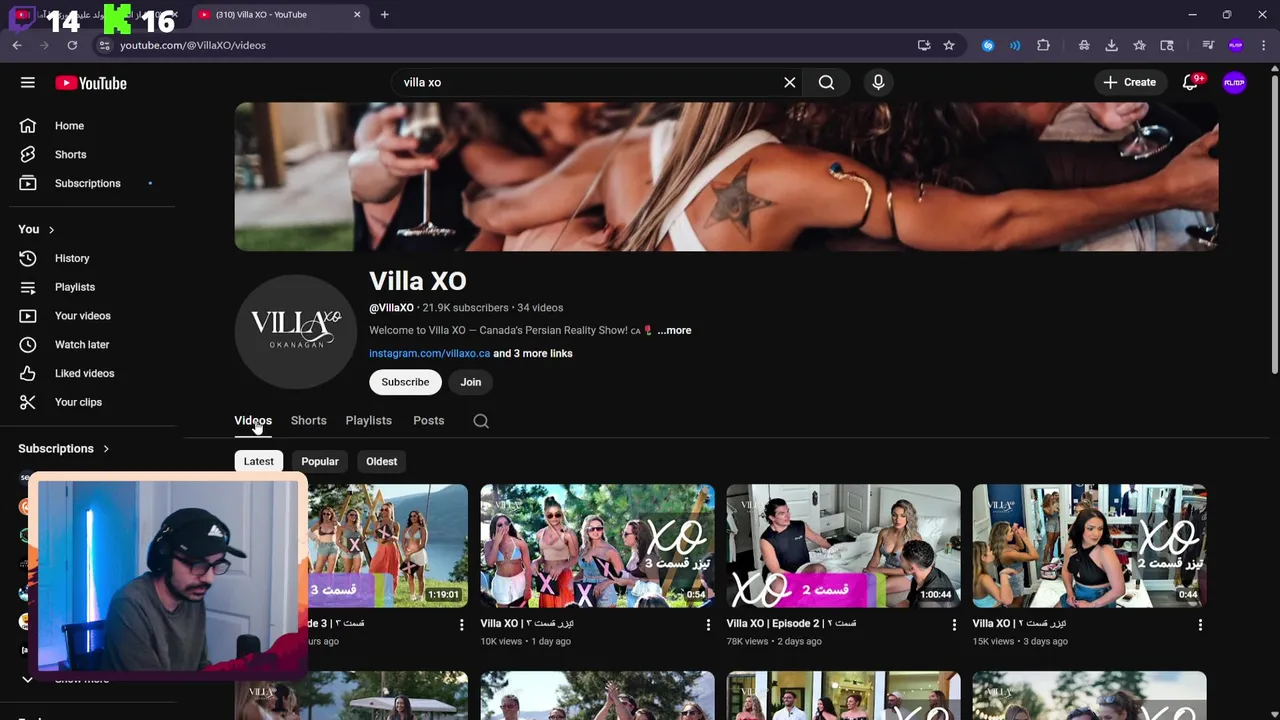Screen dimensions: 1280x720
Task: Click the Create button
Action: pyautogui.click(x=1131, y=83)
